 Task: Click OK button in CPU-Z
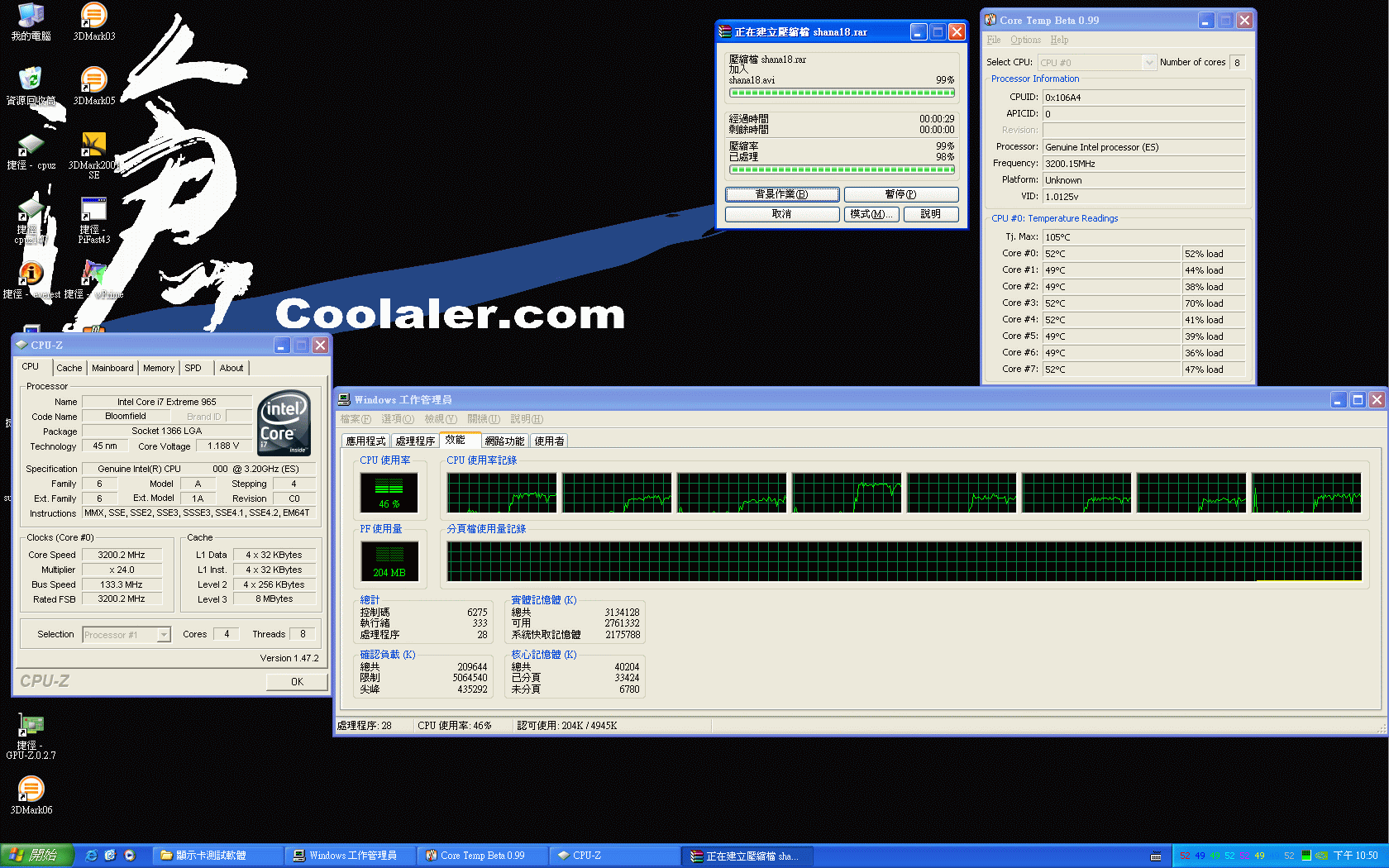[x=297, y=682]
